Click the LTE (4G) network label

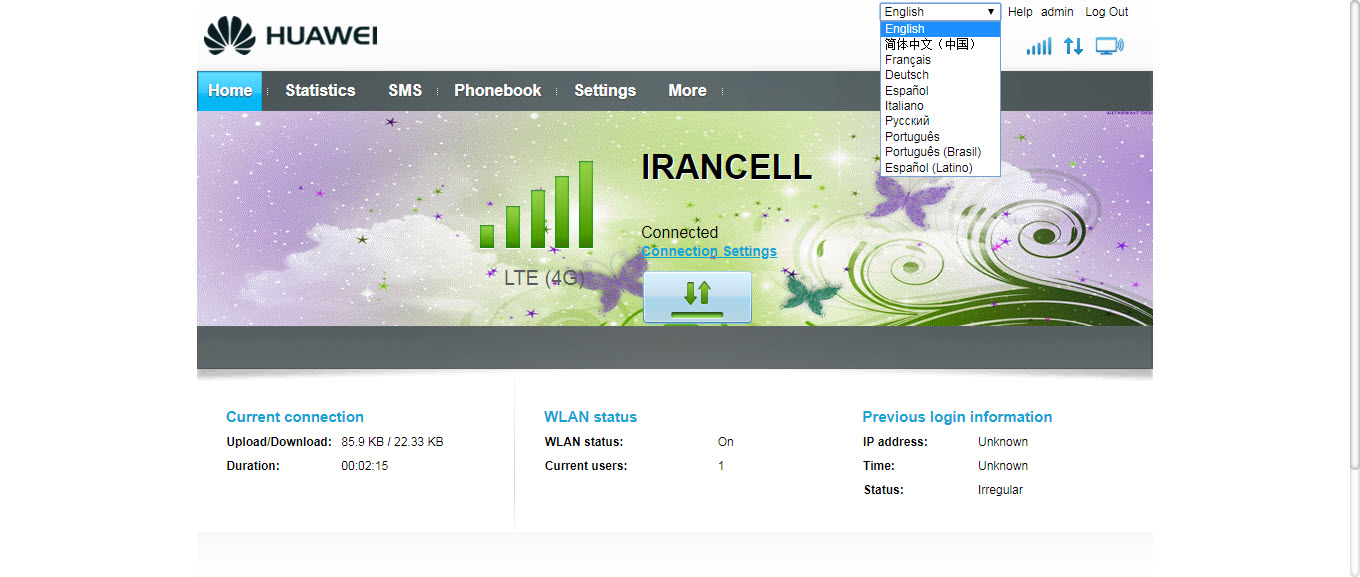pos(544,278)
